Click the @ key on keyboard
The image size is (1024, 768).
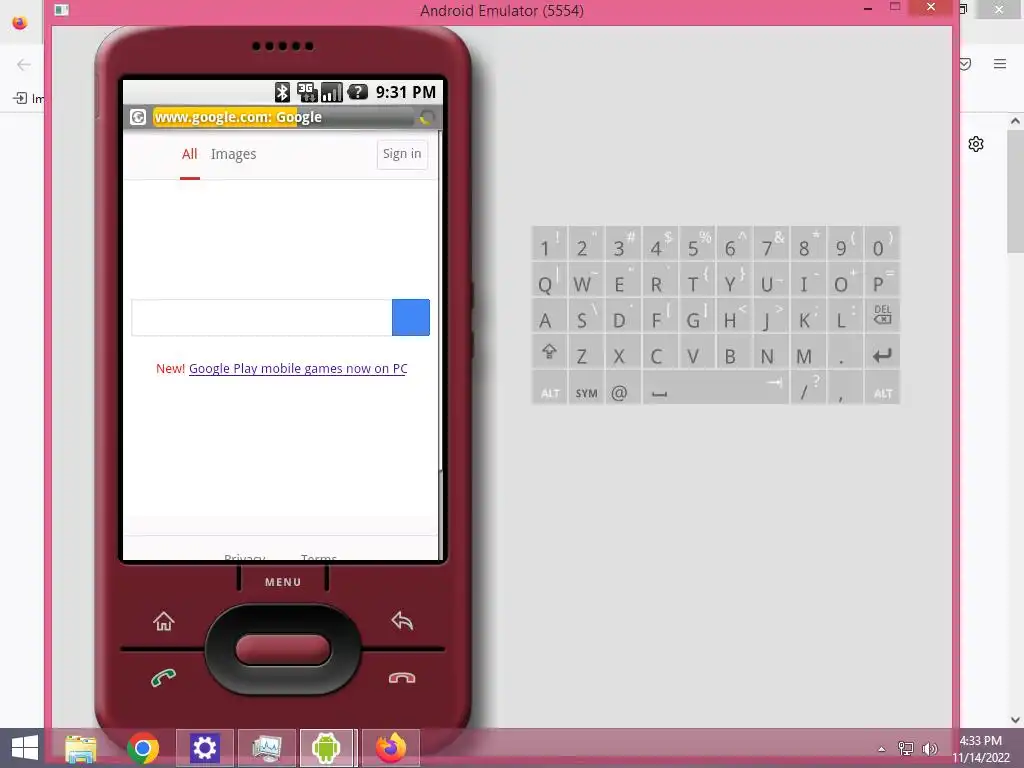coord(623,390)
